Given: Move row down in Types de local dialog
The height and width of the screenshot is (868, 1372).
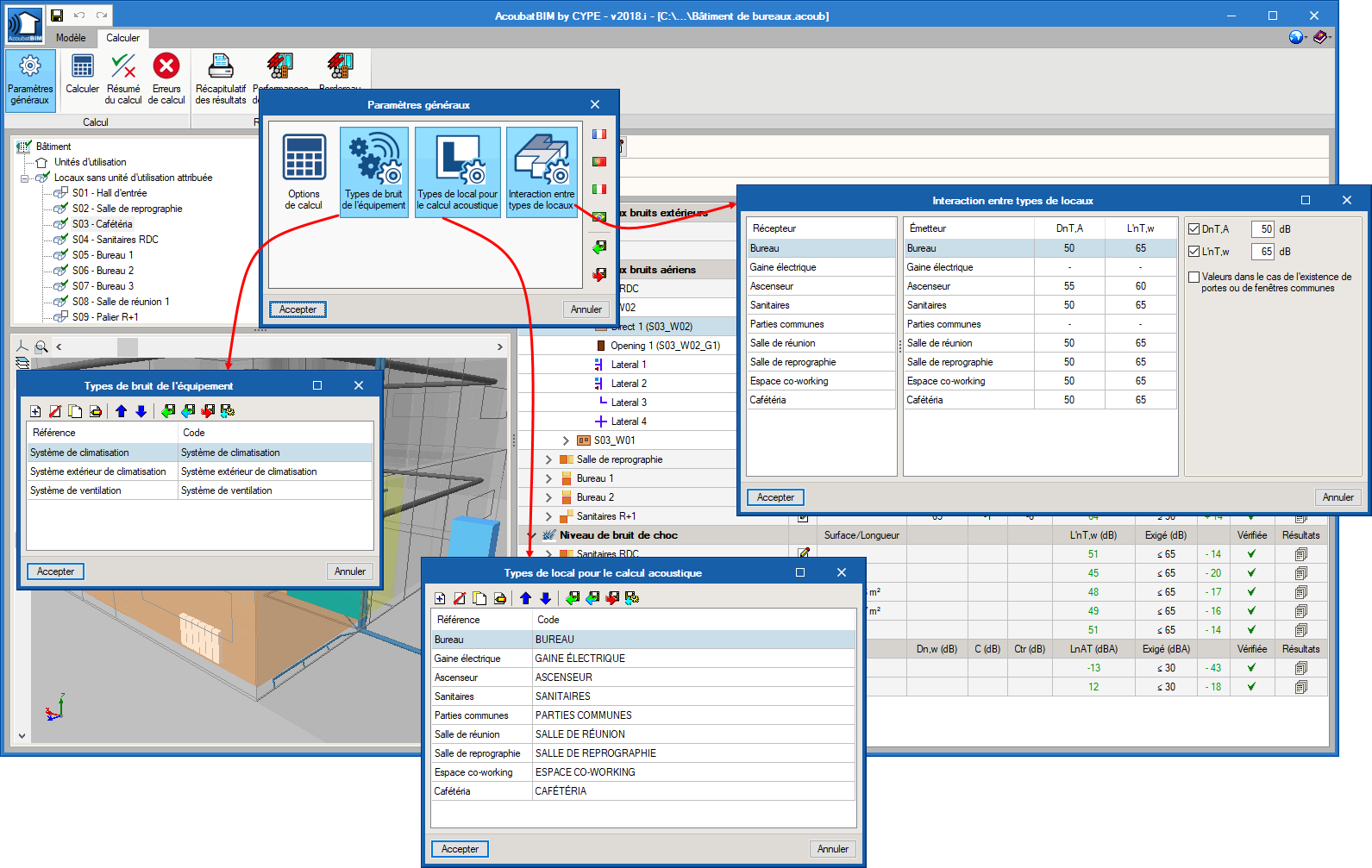Looking at the screenshot, I should pos(546,598).
